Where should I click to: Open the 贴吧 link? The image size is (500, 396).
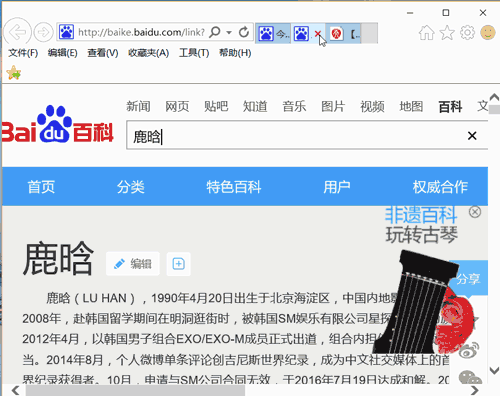coord(216,107)
